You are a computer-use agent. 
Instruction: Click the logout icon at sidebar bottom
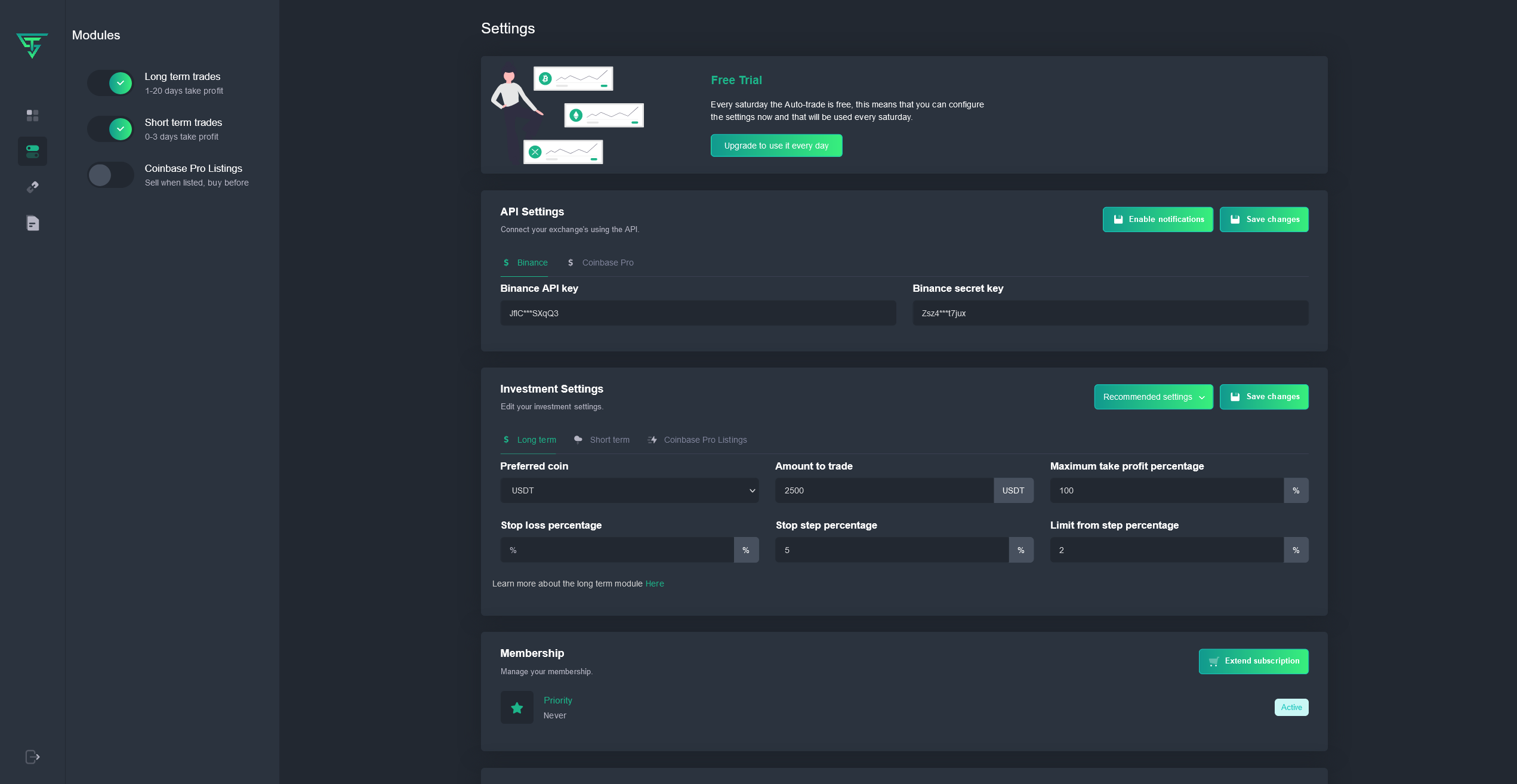(32, 757)
